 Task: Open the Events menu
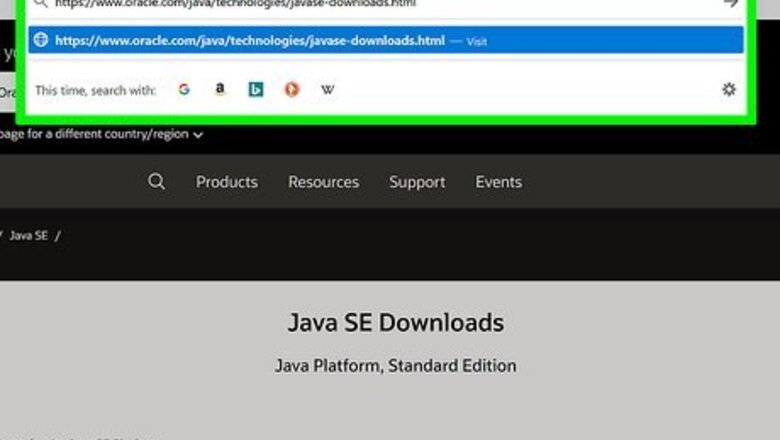pos(498,182)
